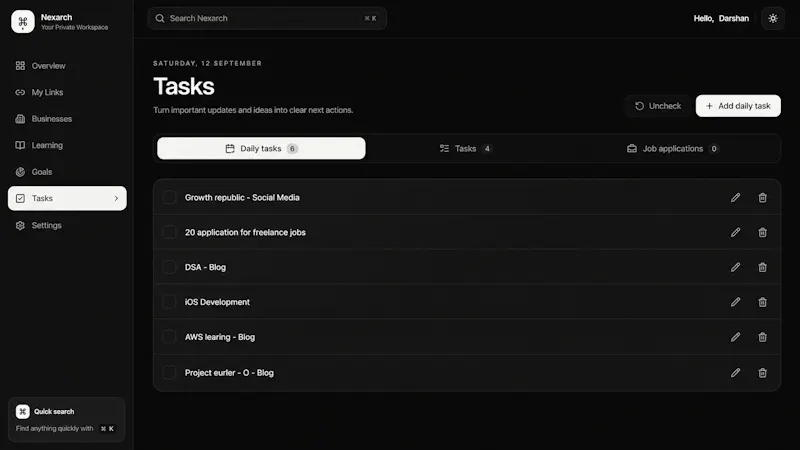This screenshot has height=450, width=800.
Task: Delete the 20 application for freelance jobs task
Action: click(762, 232)
